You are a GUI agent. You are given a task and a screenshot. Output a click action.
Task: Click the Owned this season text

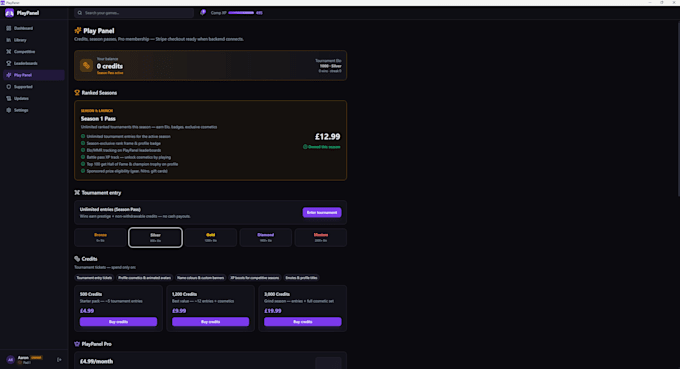[324, 147]
